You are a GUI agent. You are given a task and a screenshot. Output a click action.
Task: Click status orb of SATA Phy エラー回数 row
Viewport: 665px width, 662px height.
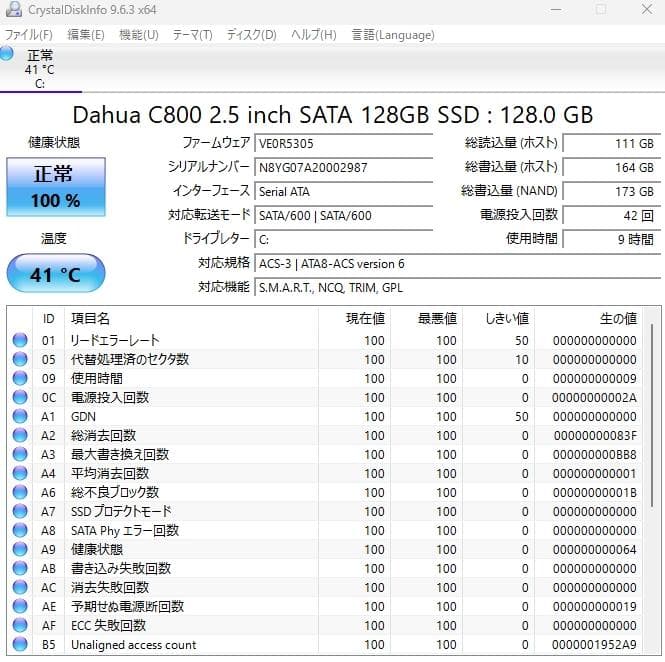point(20,530)
